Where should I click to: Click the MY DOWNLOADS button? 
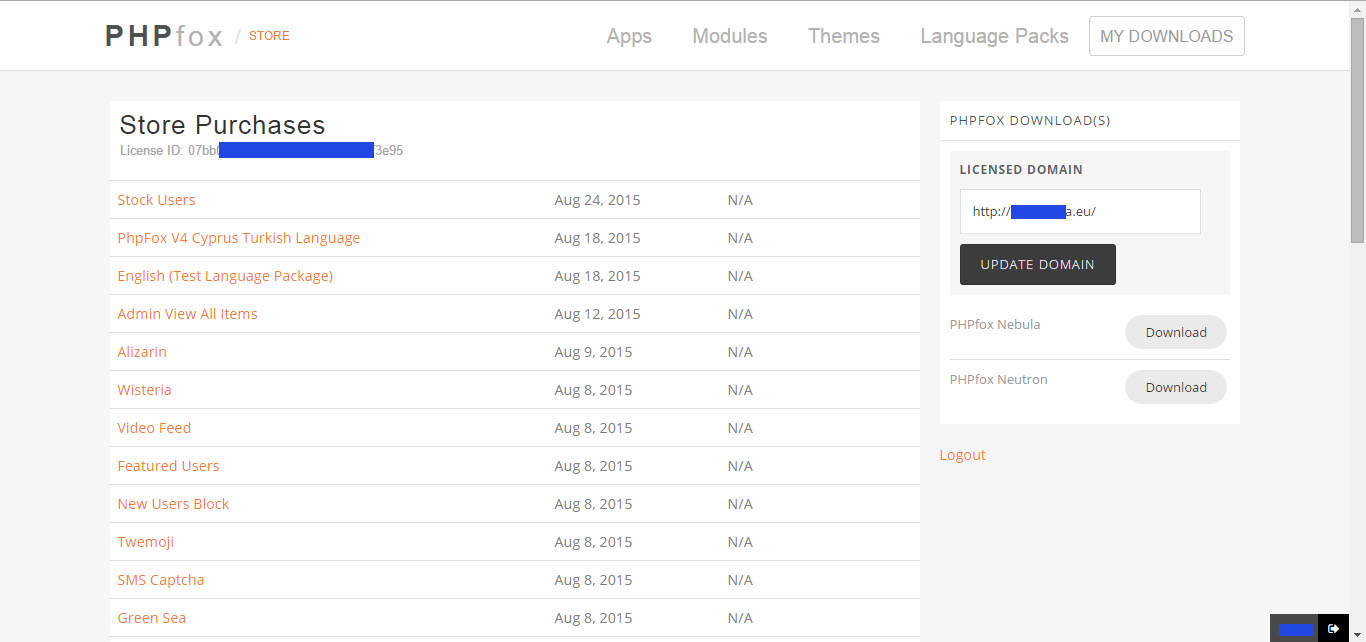coord(1167,36)
